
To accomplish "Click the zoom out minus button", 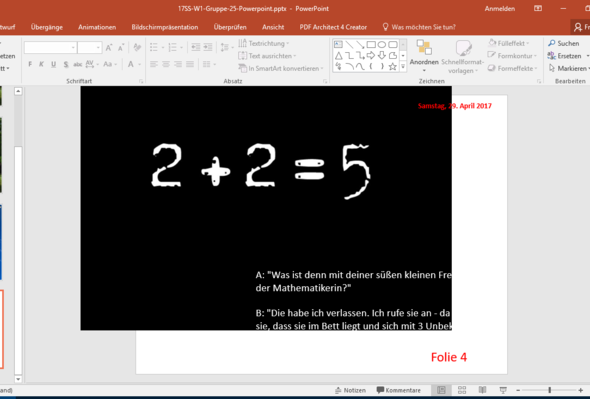I will point(518,390).
